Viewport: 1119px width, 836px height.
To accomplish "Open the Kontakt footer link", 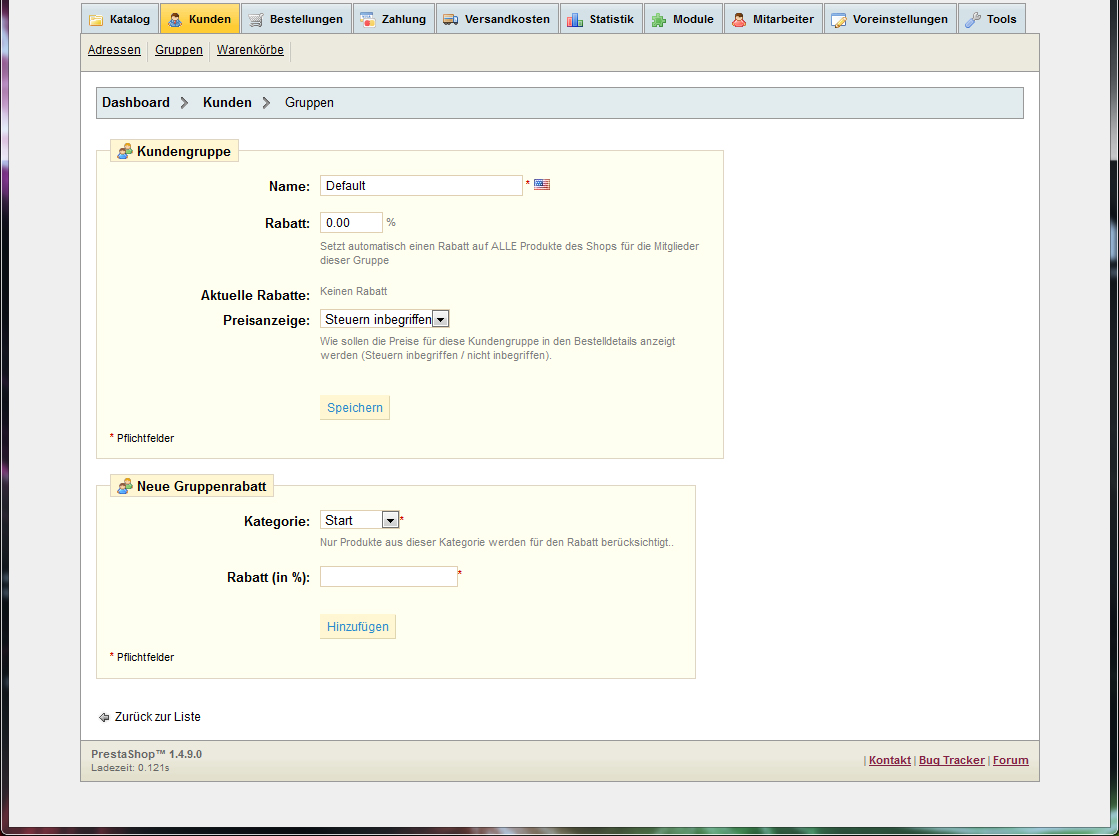I will point(889,760).
